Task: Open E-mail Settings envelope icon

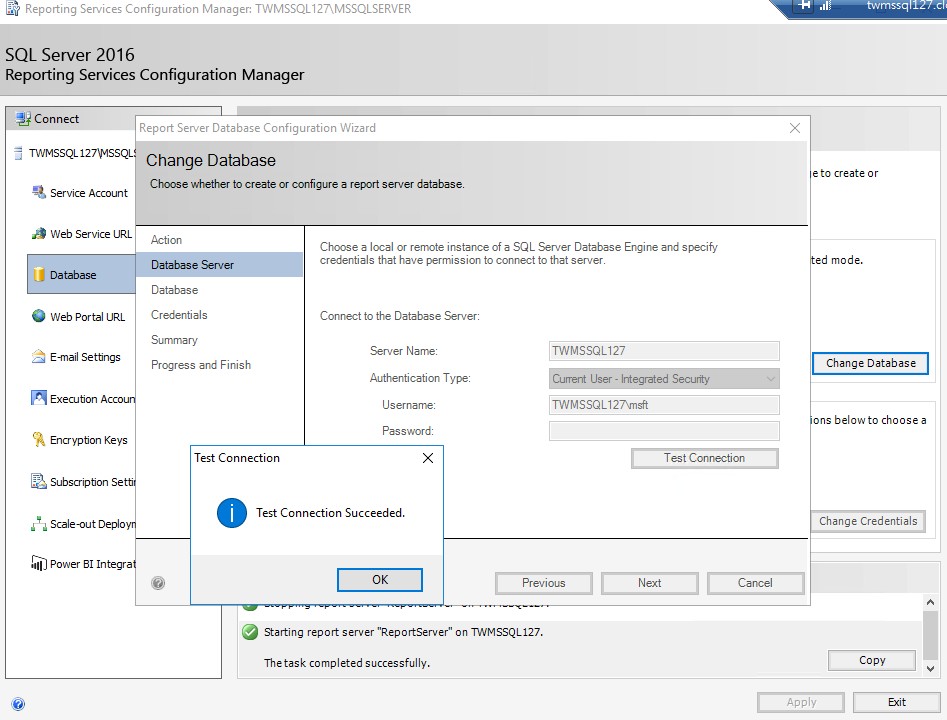Action: [39, 357]
